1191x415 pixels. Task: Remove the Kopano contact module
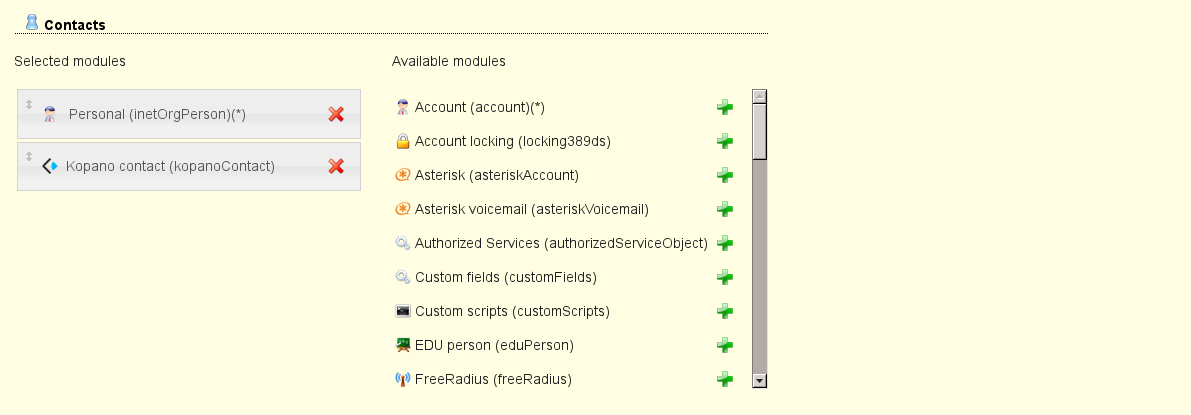pyautogui.click(x=336, y=166)
